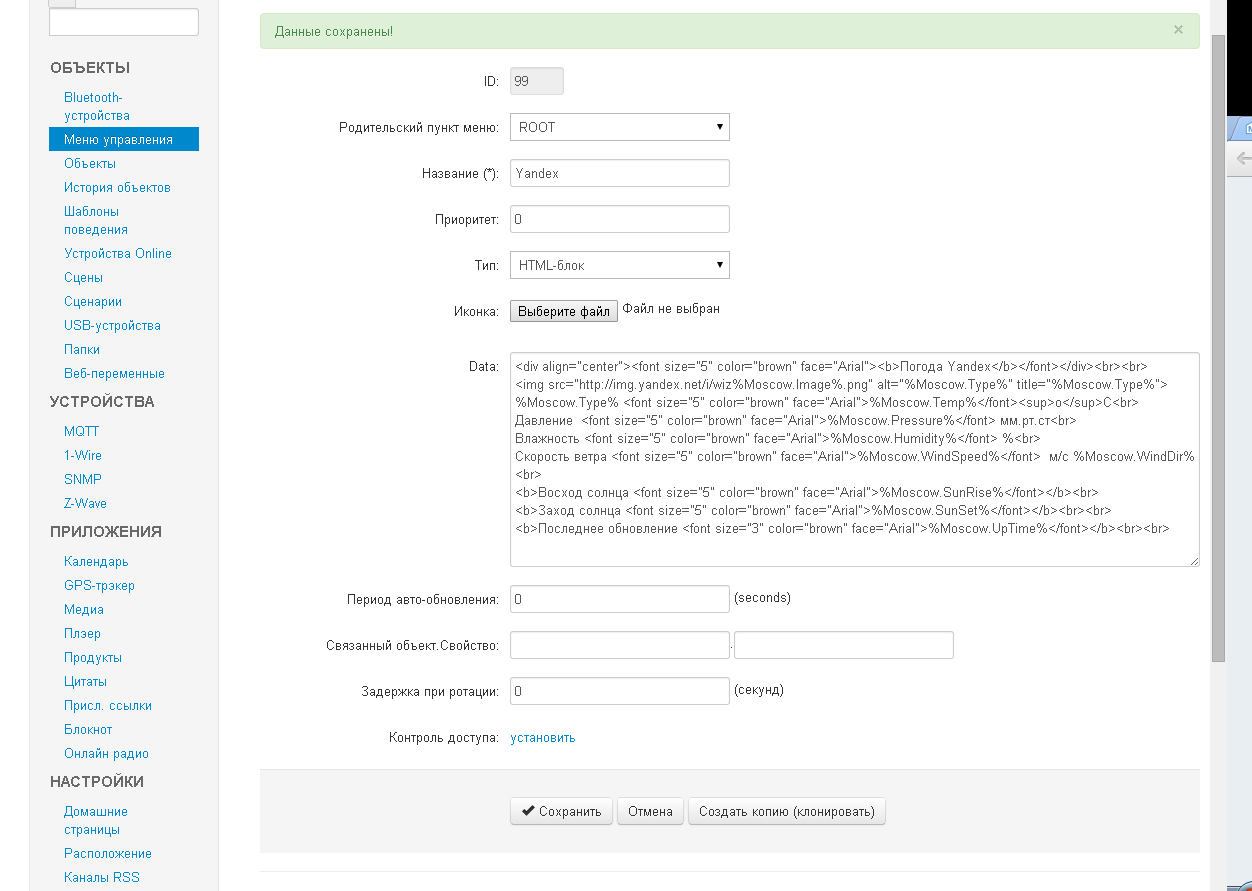Viewport: 1252px width, 891px height.
Task: Click the Сохранить button with checkmark
Action: tap(561, 811)
